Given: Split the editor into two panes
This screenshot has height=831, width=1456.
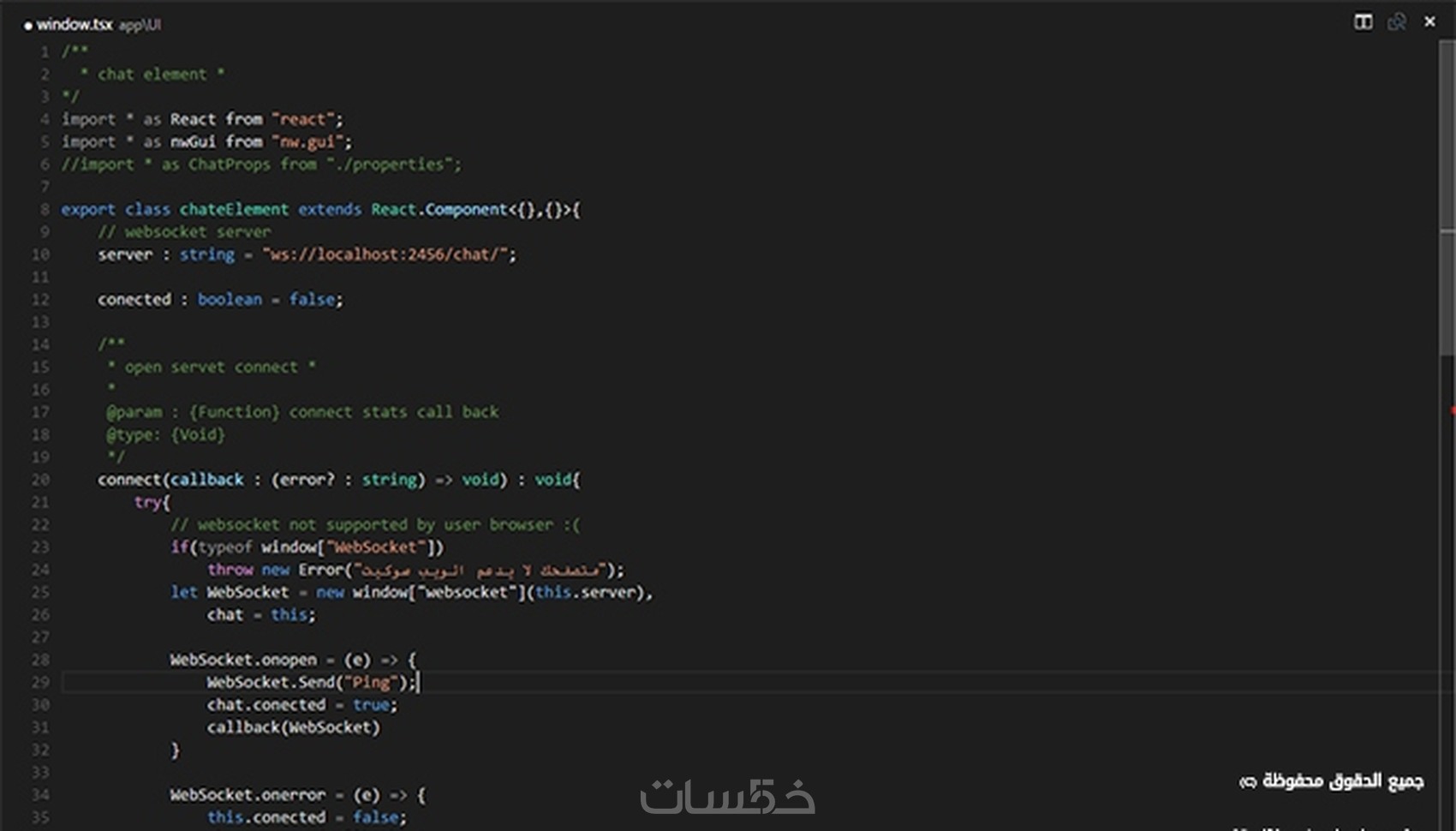Looking at the screenshot, I should pyautogui.click(x=1362, y=21).
